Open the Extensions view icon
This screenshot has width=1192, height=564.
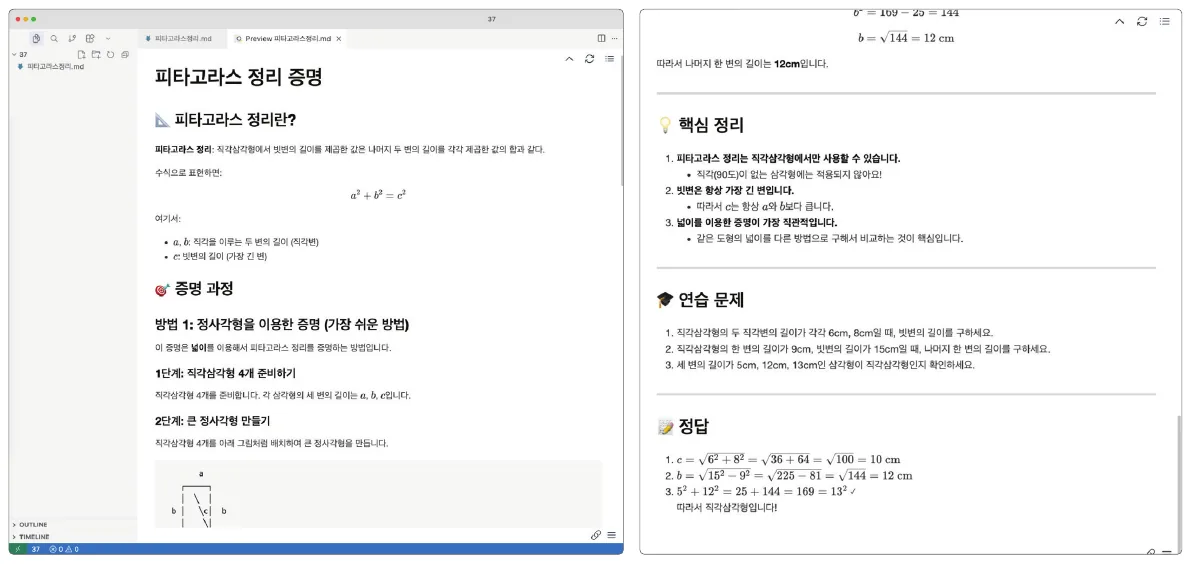pos(90,38)
